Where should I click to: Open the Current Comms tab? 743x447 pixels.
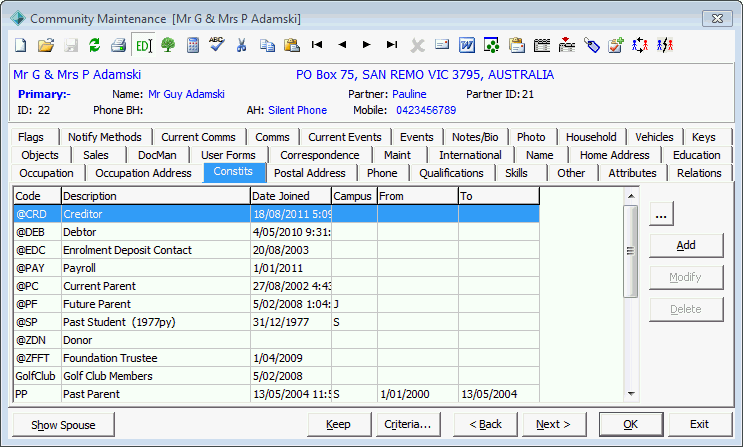click(198, 137)
